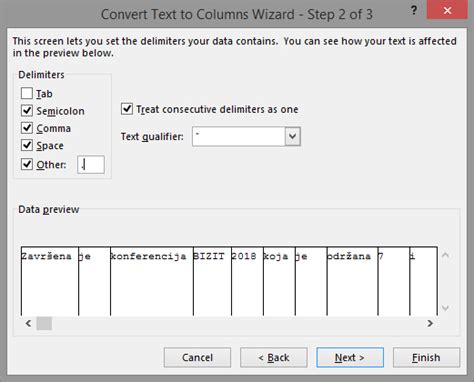The image size is (474, 382).
Task: Select the 'održana' preview column
Action: 352,281
